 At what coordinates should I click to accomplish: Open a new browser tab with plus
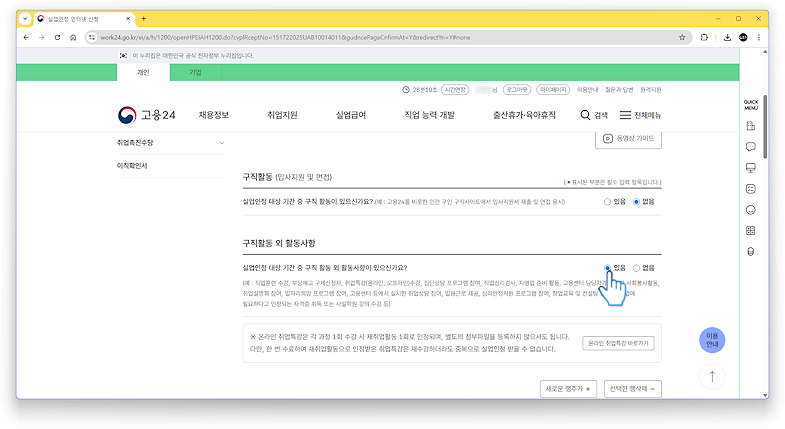[x=144, y=19]
